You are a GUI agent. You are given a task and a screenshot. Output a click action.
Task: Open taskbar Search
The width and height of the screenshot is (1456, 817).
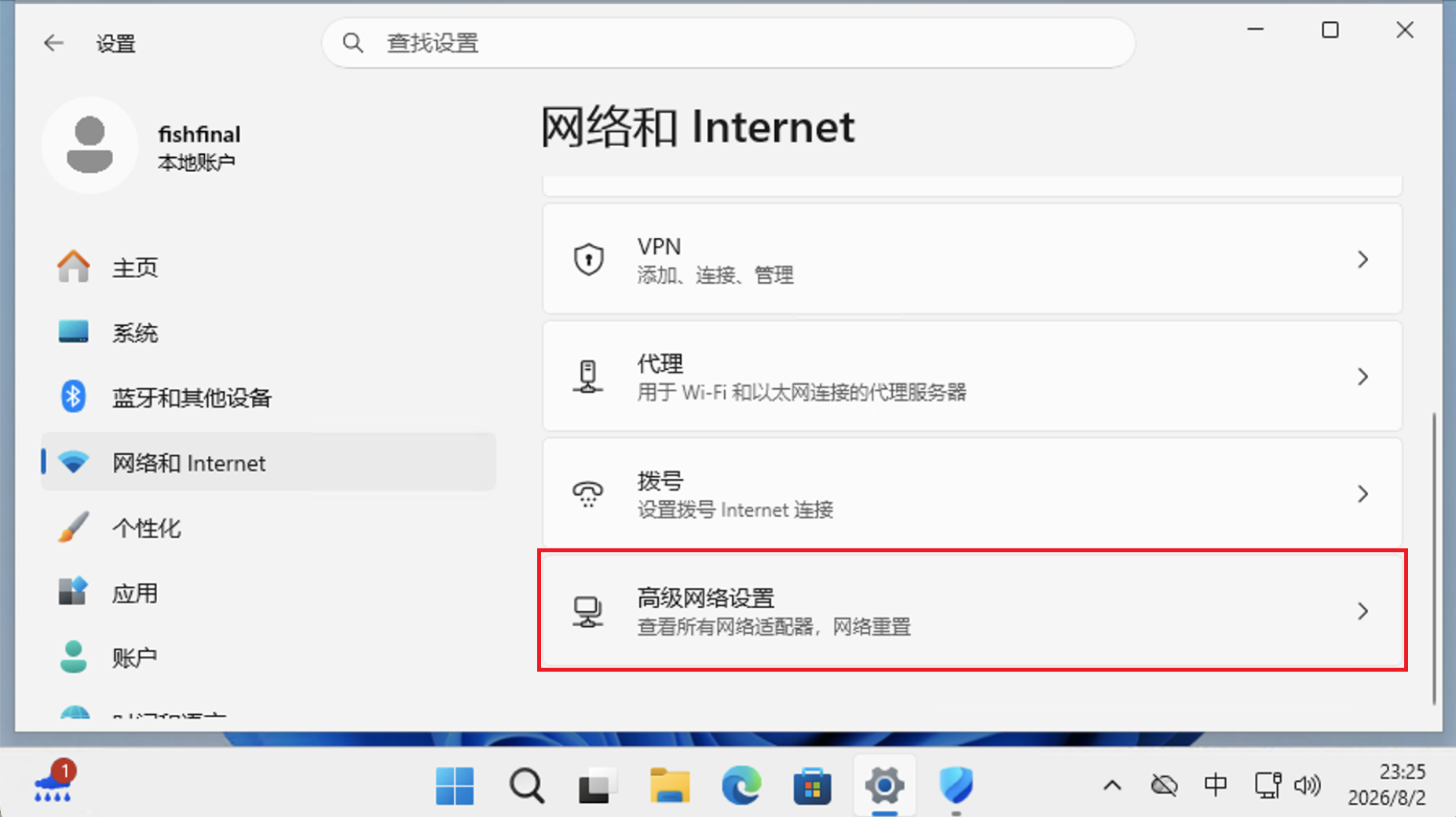pos(526,786)
